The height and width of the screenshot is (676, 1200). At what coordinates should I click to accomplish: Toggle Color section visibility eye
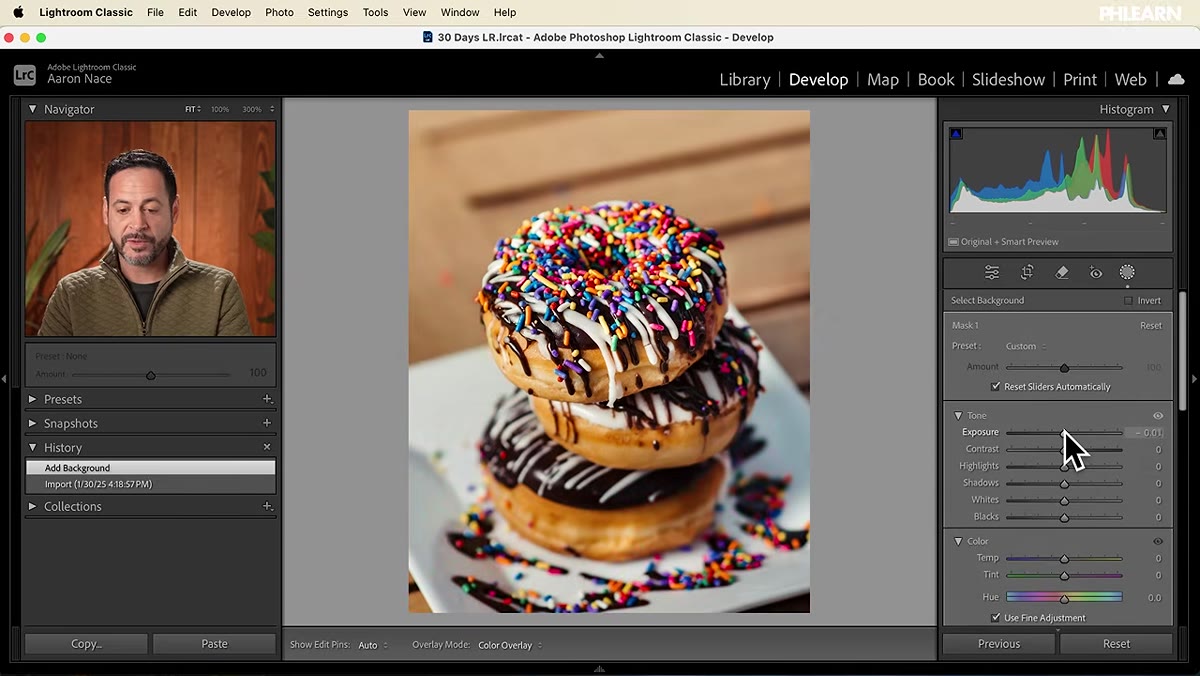(x=1158, y=541)
